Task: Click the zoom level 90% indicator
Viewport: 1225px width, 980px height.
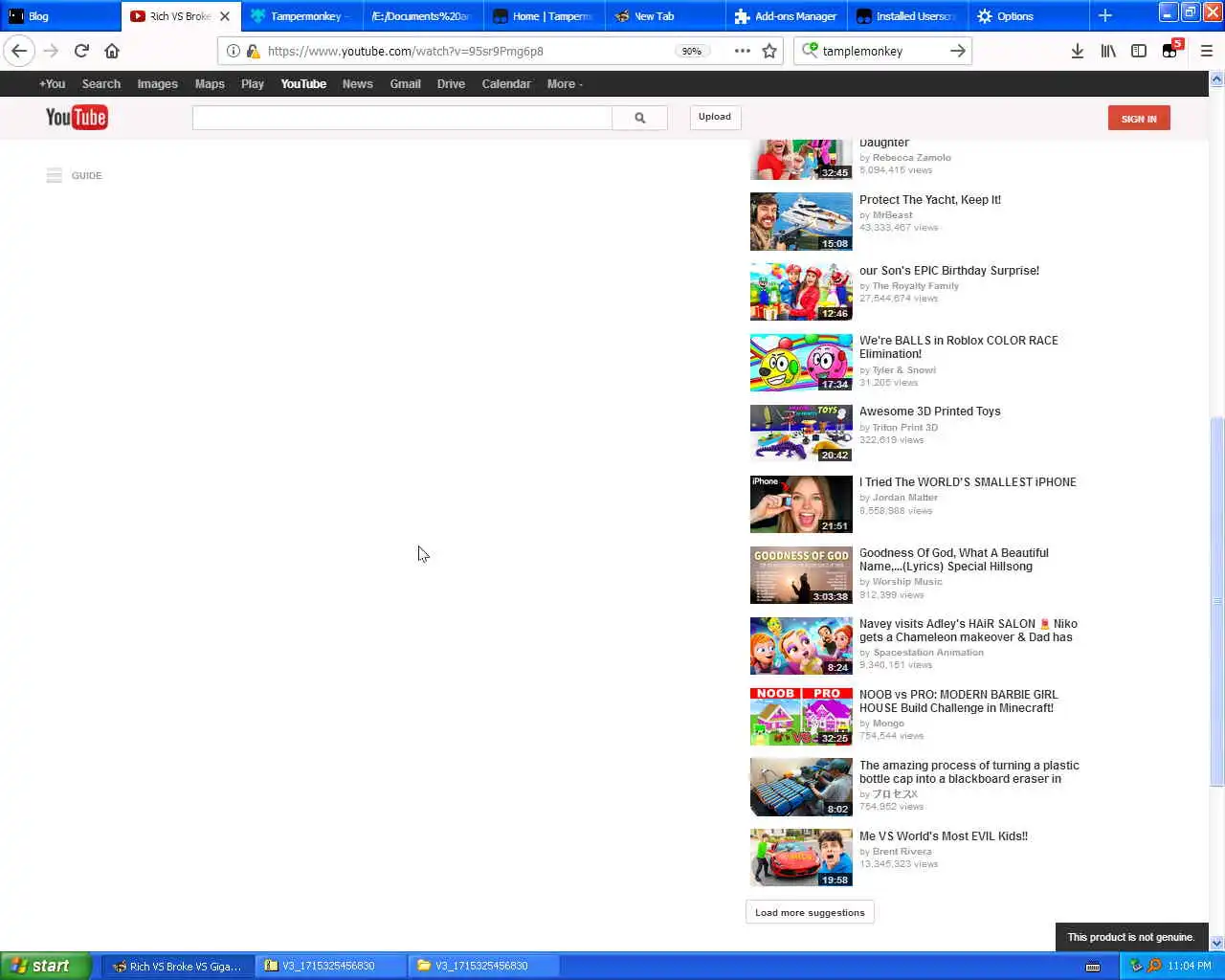Action: click(x=691, y=51)
